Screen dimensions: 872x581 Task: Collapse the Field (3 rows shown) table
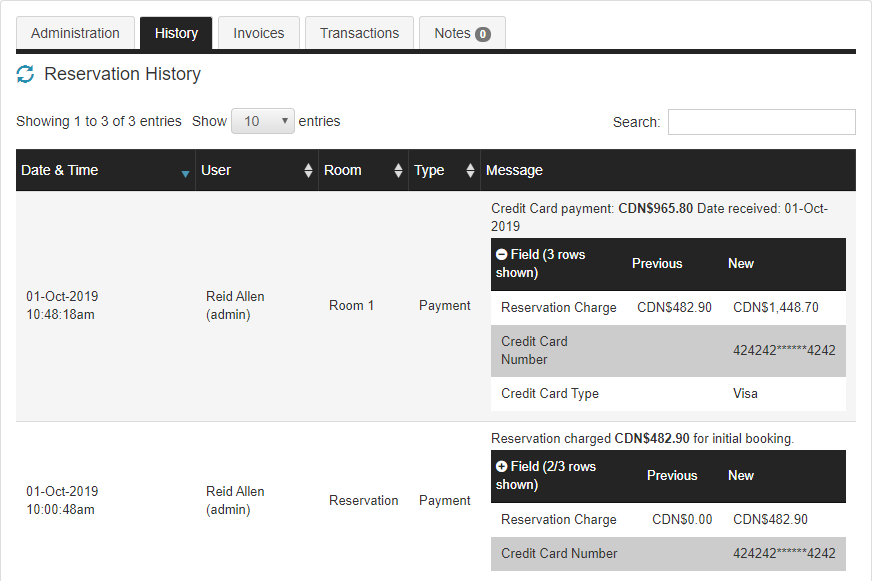click(x=501, y=255)
